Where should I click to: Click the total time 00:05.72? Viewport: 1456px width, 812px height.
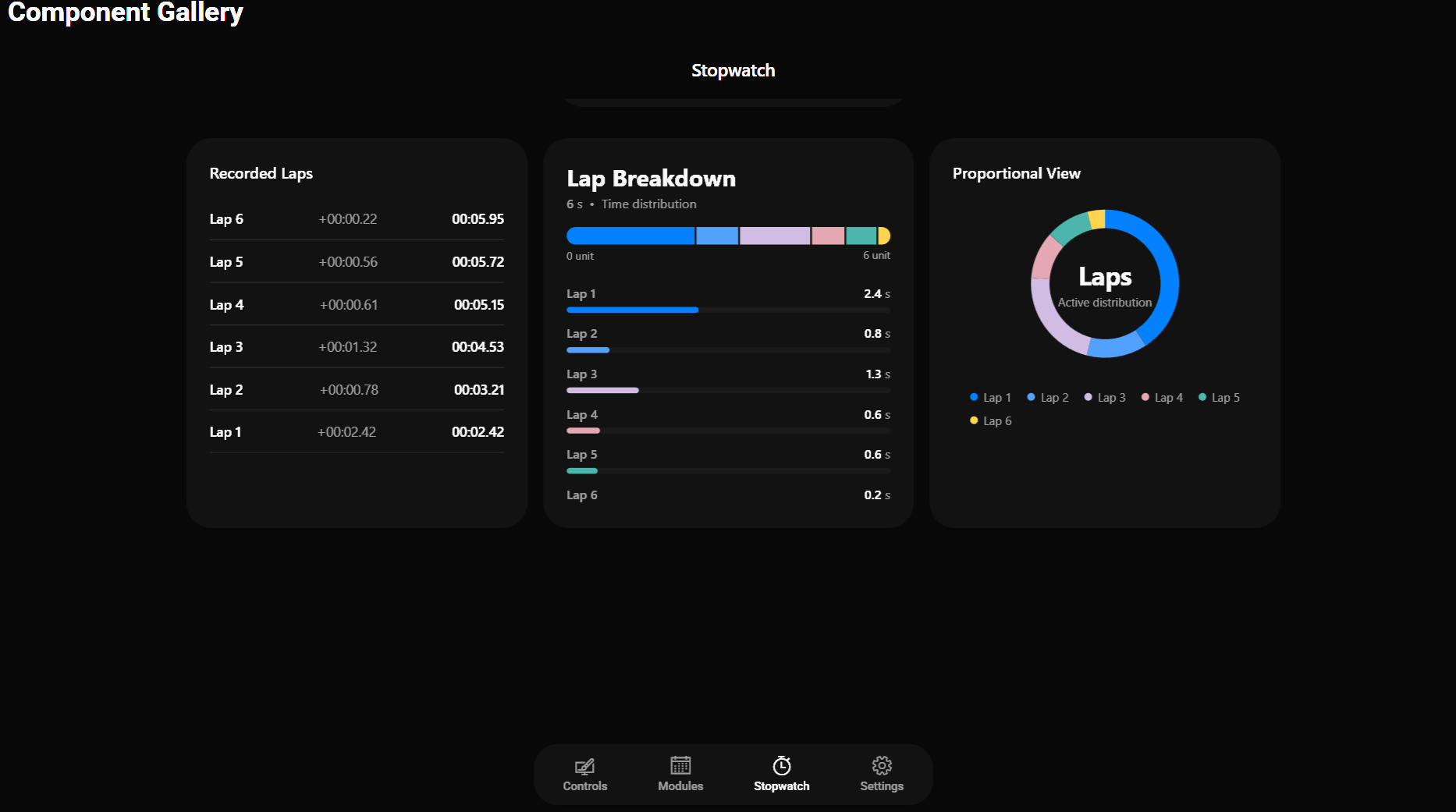click(478, 262)
